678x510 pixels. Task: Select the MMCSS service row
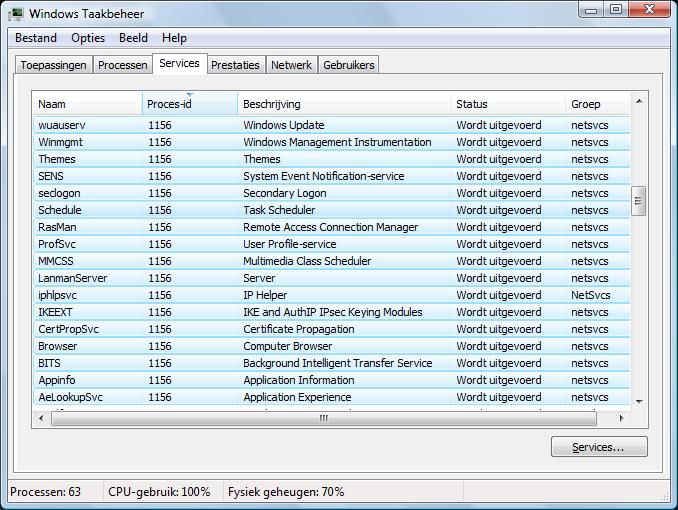point(332,261)
